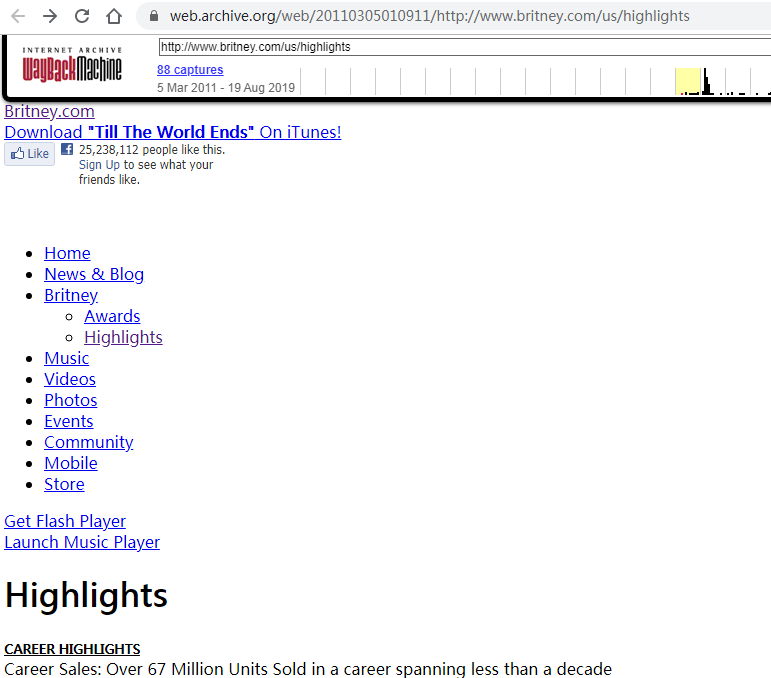Click the 'Career Sales: Over 67 Million' line
Viewport: 771px width, 678px height.
click(x=308, y=669)
